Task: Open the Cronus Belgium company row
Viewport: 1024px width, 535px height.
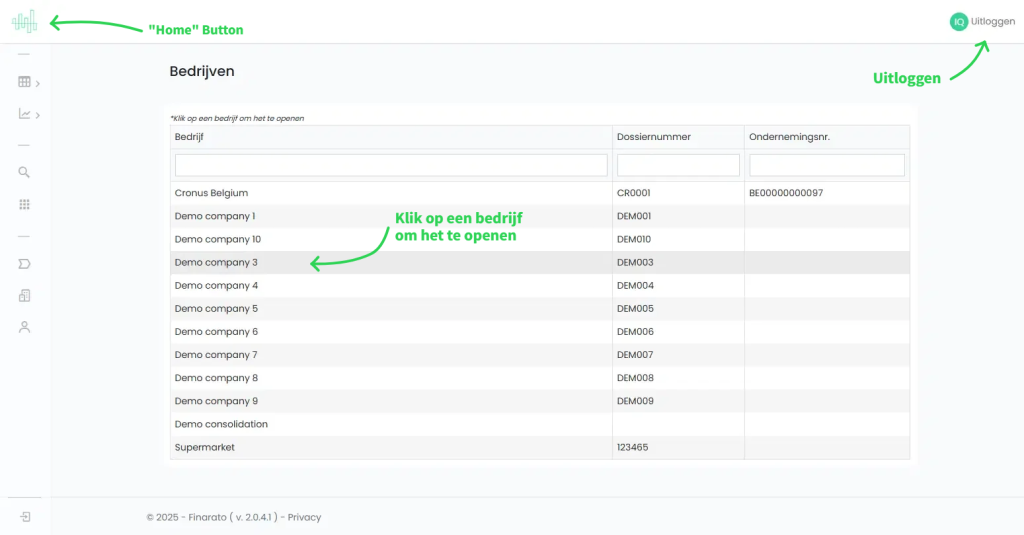Action: pos(211,193)
